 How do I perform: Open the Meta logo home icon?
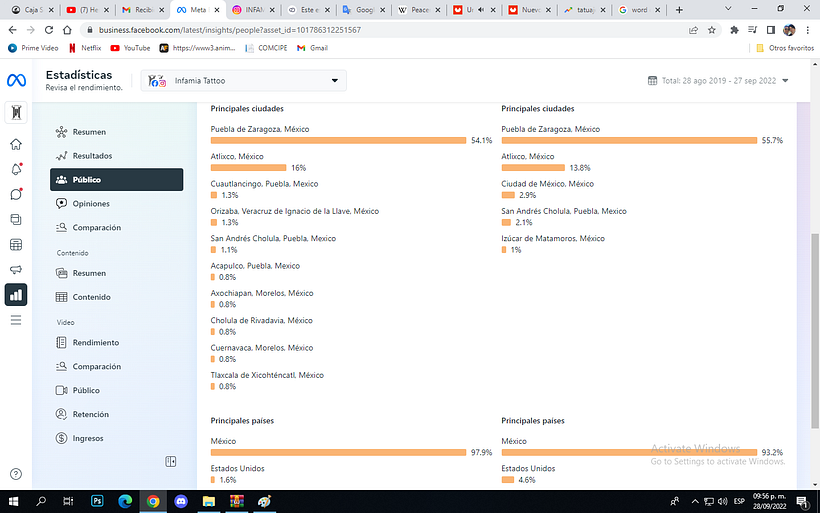click(15, 80)
